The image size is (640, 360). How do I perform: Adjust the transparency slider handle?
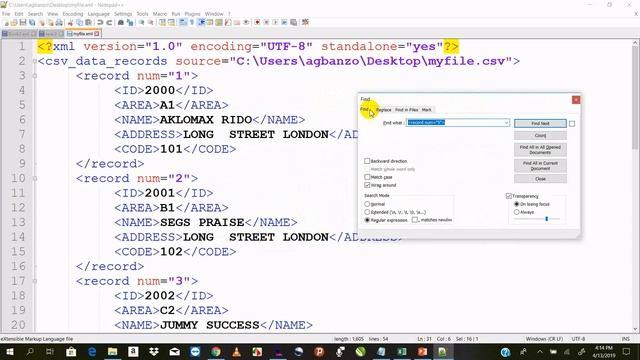547,219
